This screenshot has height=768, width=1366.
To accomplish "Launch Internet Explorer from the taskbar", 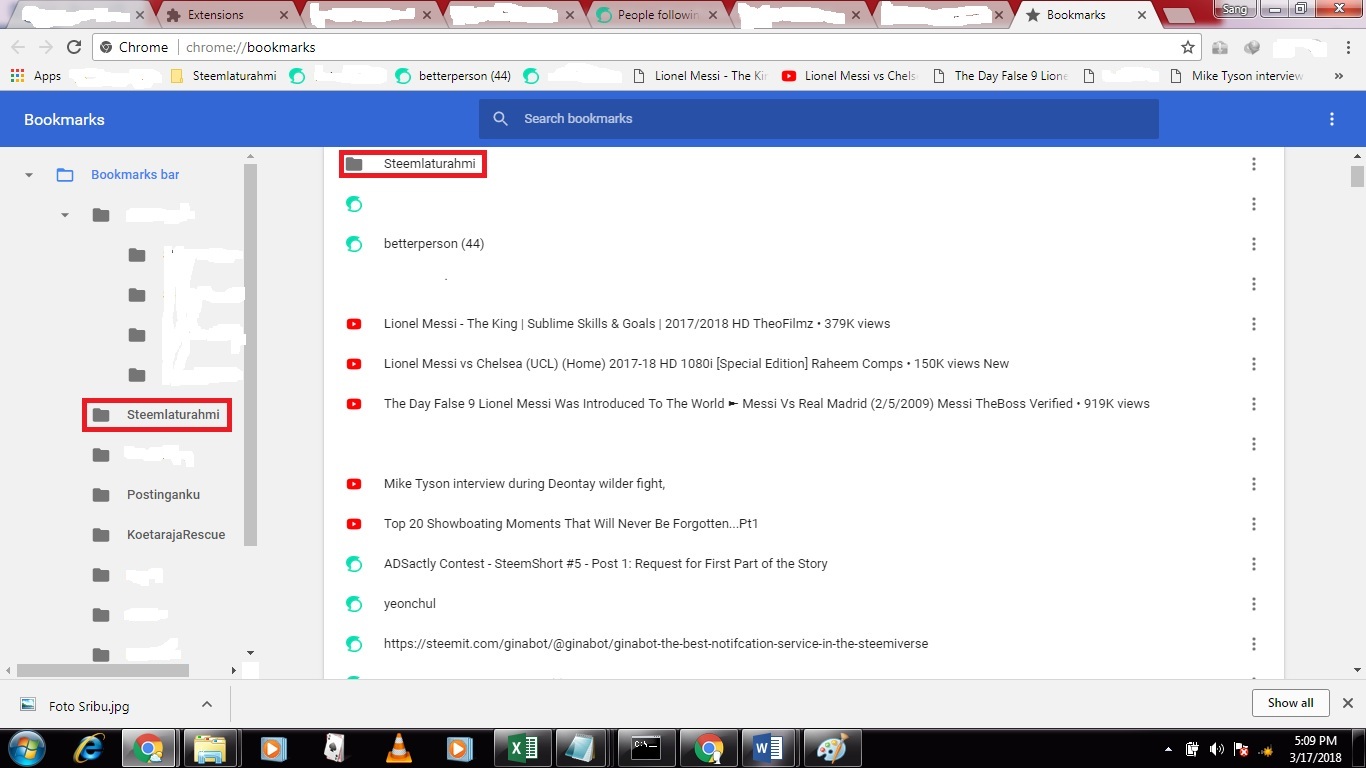I will click(x=89, y=748).
